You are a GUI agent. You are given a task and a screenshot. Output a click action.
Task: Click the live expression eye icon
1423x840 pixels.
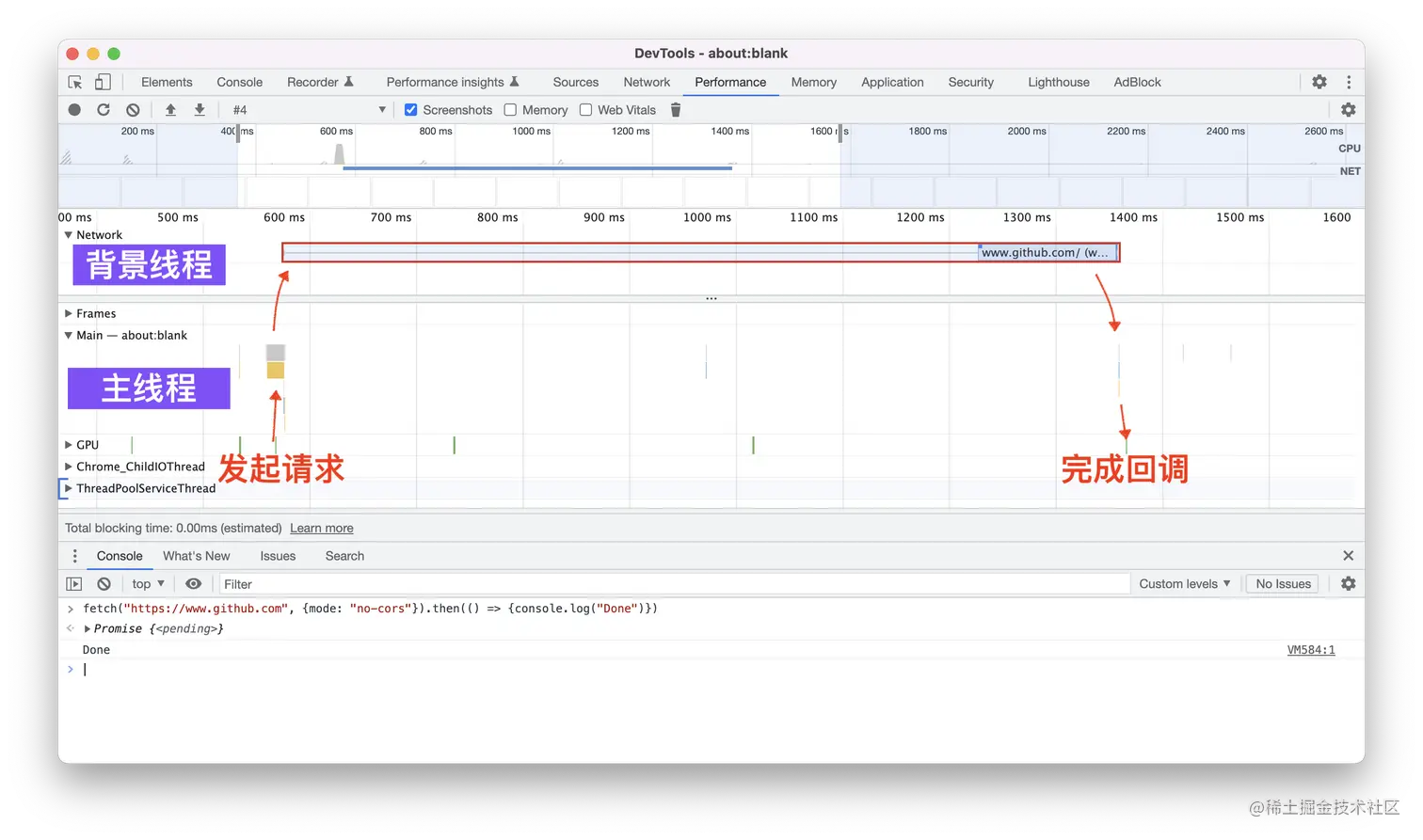[193, 584]
